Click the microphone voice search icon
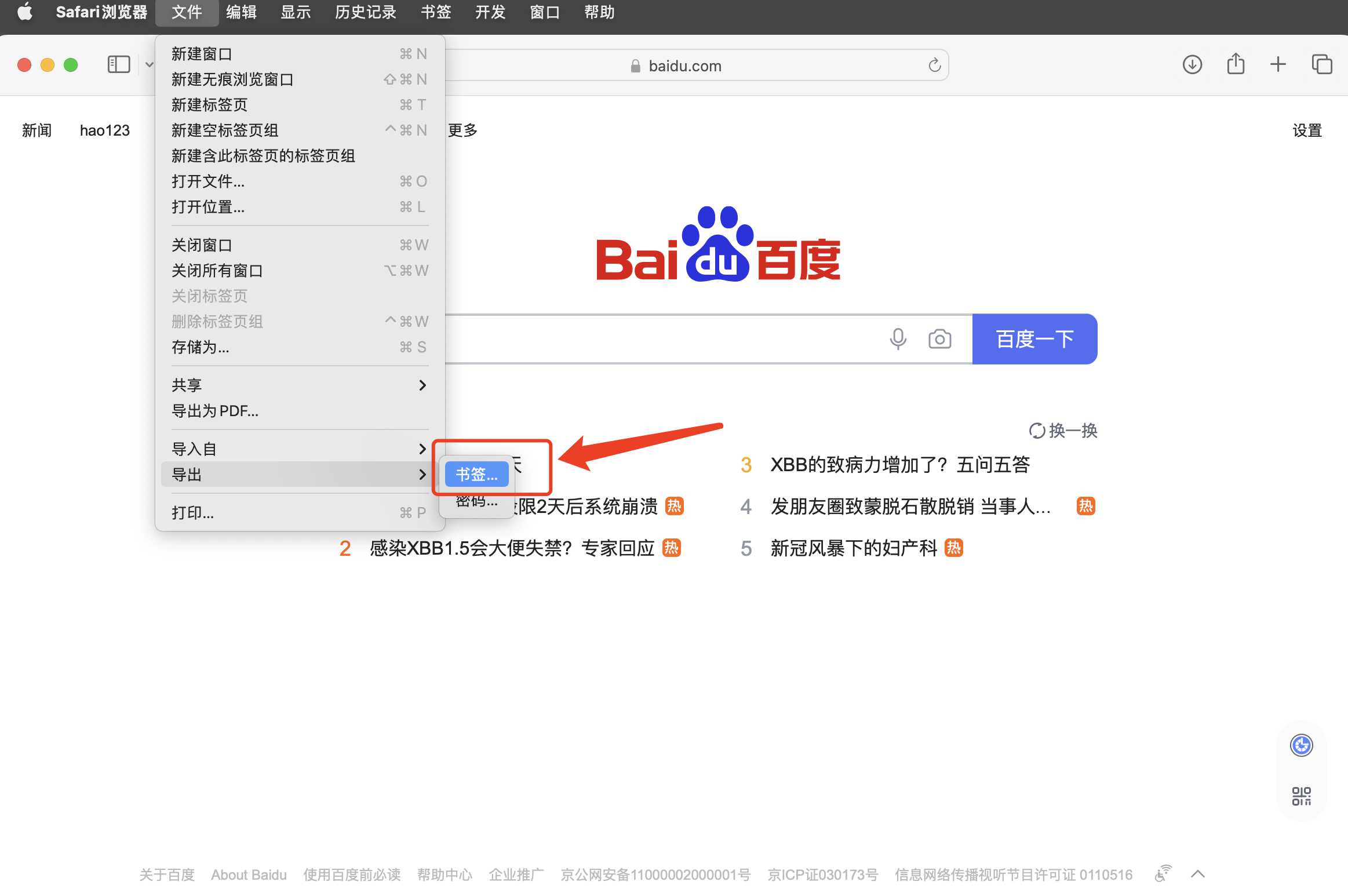This screenshot has width=1348, height=896. pos(898,339)
